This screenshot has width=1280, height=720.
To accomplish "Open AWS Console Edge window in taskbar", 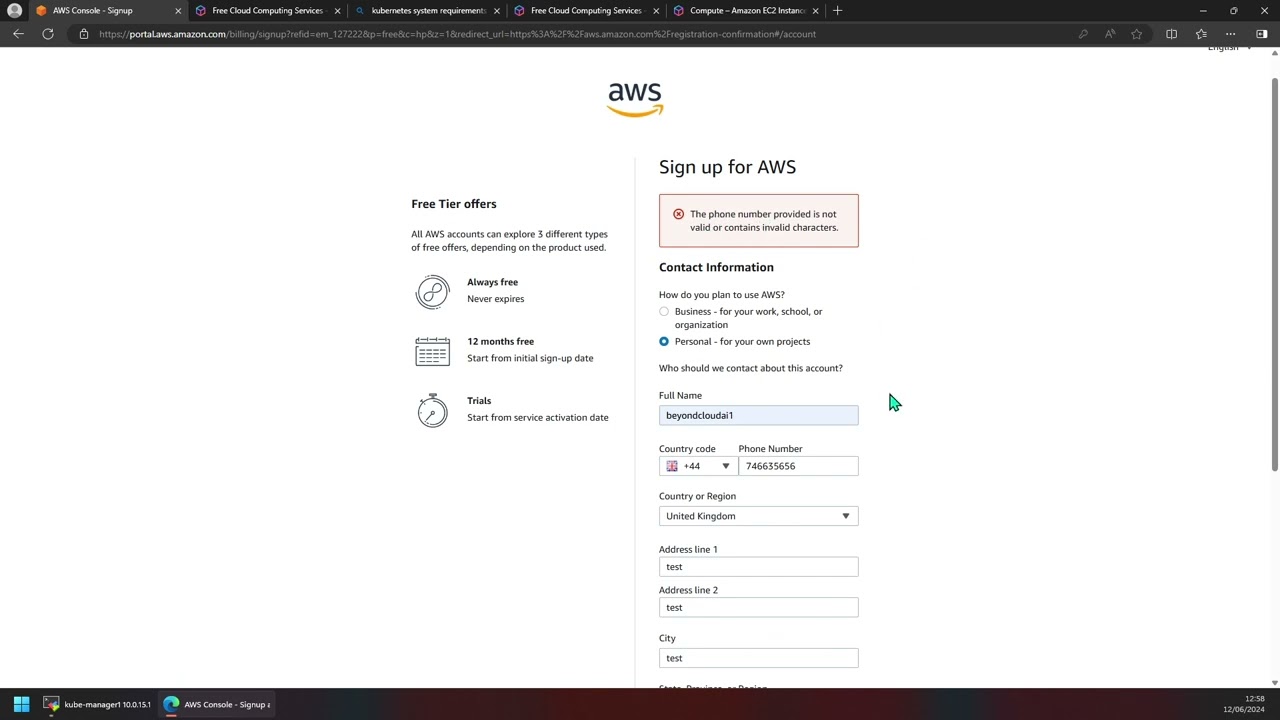I will pyautogui.click(x=217, y=704).
